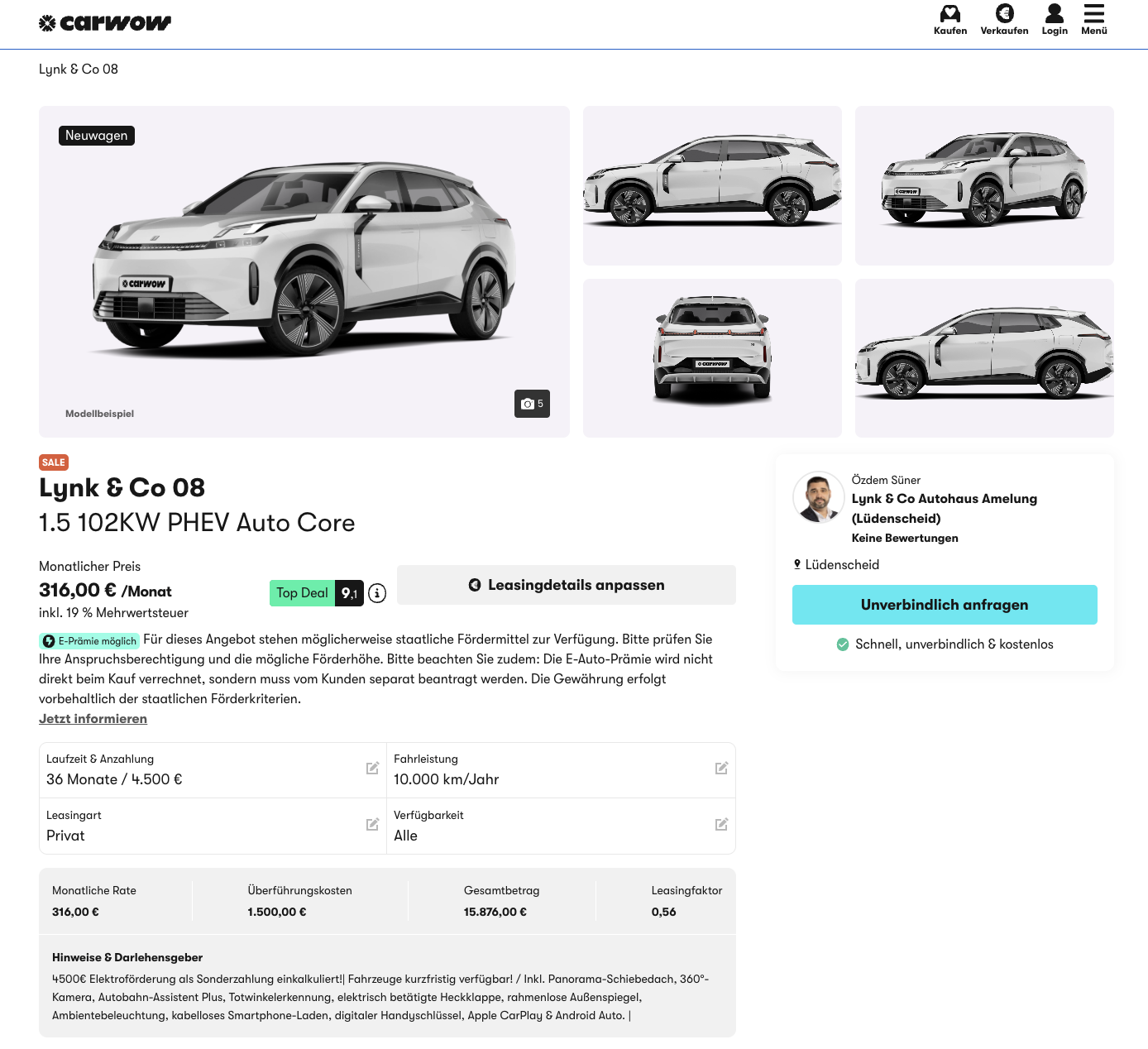Click Hinweise & Darlehensgeber heading
This screenshot has height=1049, width=1148.
coord(127,957)
